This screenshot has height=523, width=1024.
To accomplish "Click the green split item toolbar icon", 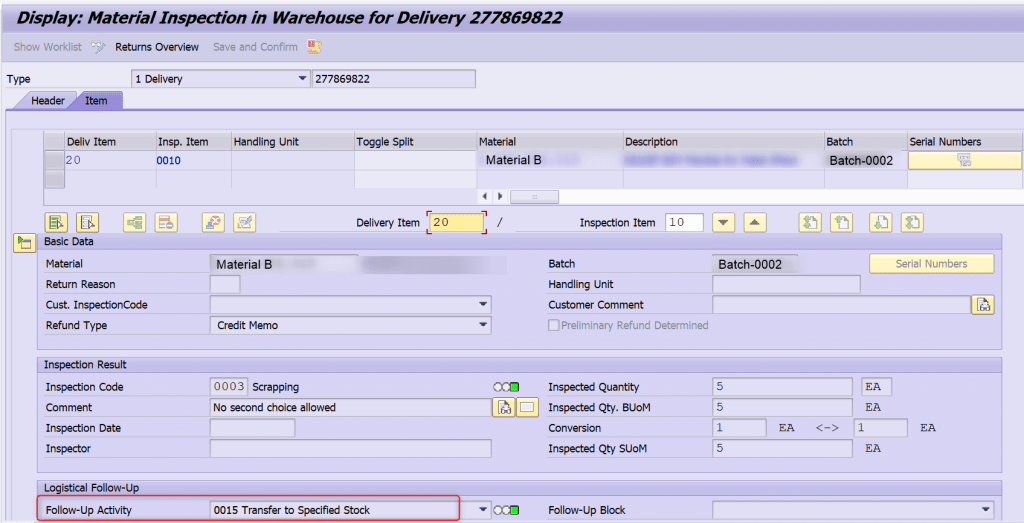I will click(135, 223).
